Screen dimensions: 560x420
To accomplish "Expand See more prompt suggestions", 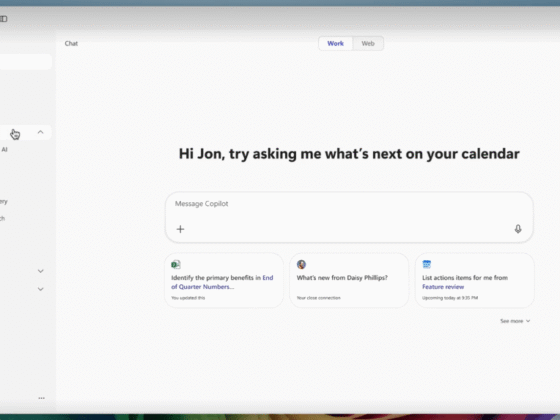I will pos(515,321).
